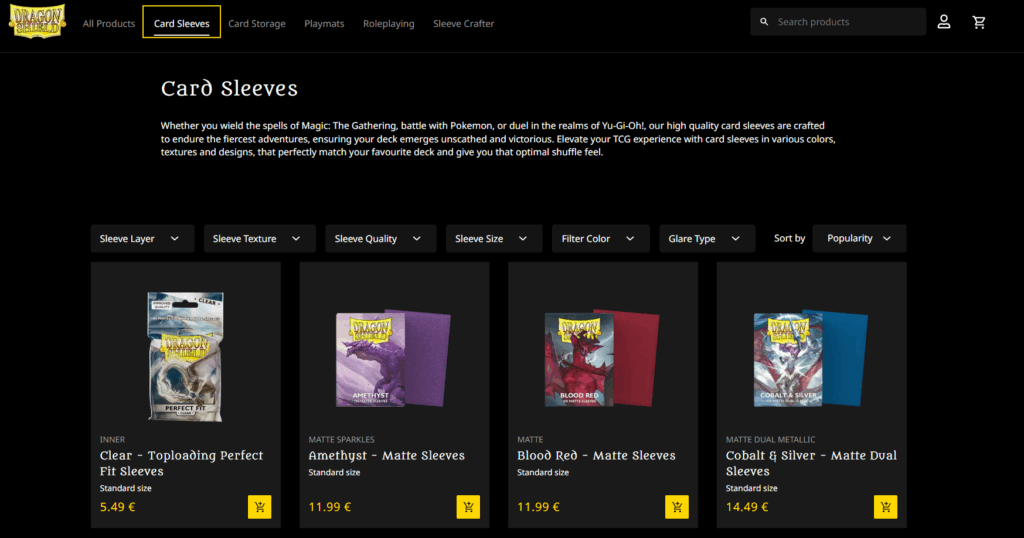Expand the Sleeve Size filter
Viewport: 1024px width, 538px height.
tap(494, 238)
